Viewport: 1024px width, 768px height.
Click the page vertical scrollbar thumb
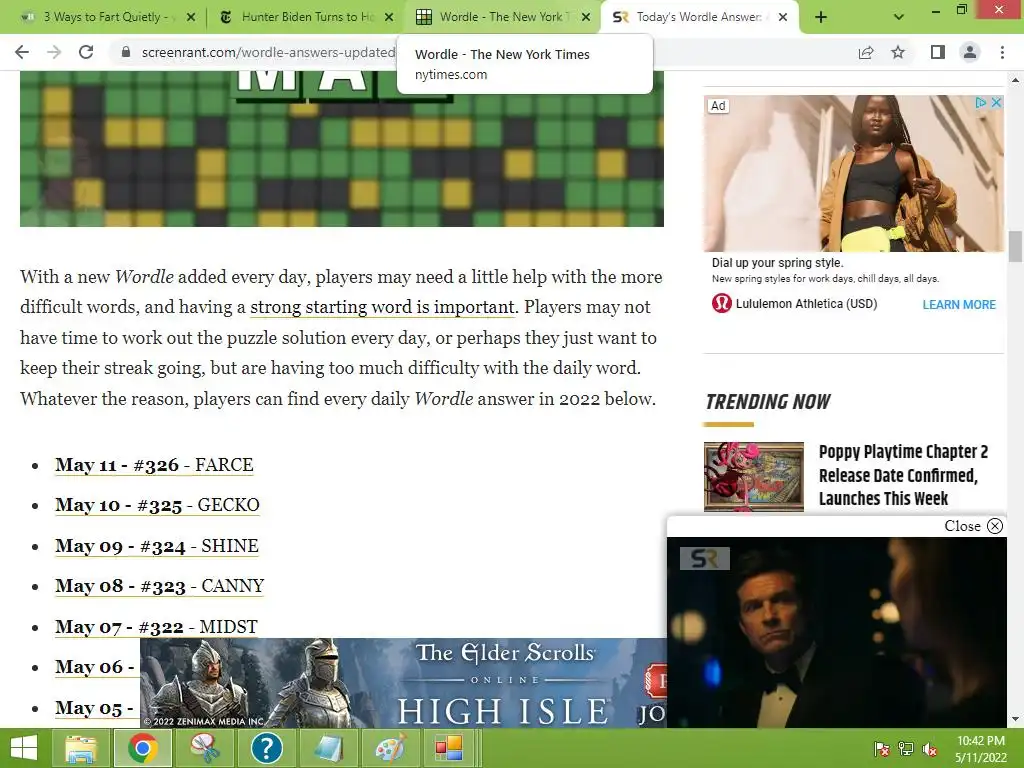1015,246
